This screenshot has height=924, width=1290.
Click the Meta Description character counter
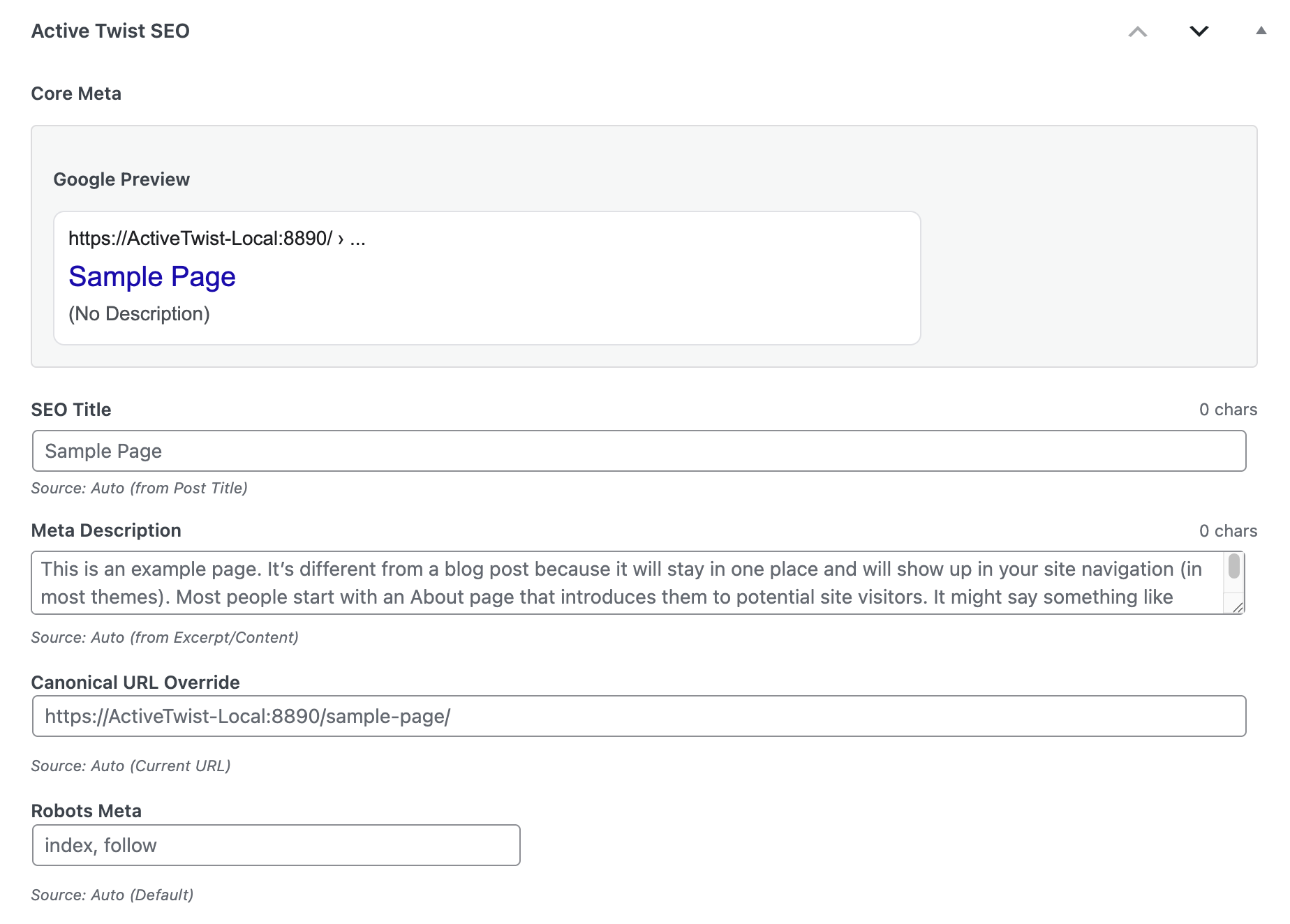tap(1228, 531)
